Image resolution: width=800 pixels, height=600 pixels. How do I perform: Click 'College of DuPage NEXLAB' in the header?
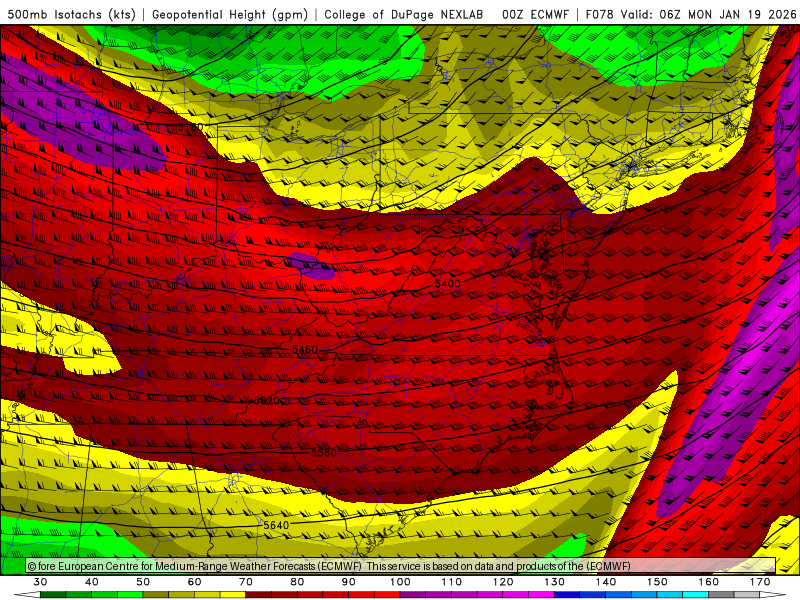point(404,14)
